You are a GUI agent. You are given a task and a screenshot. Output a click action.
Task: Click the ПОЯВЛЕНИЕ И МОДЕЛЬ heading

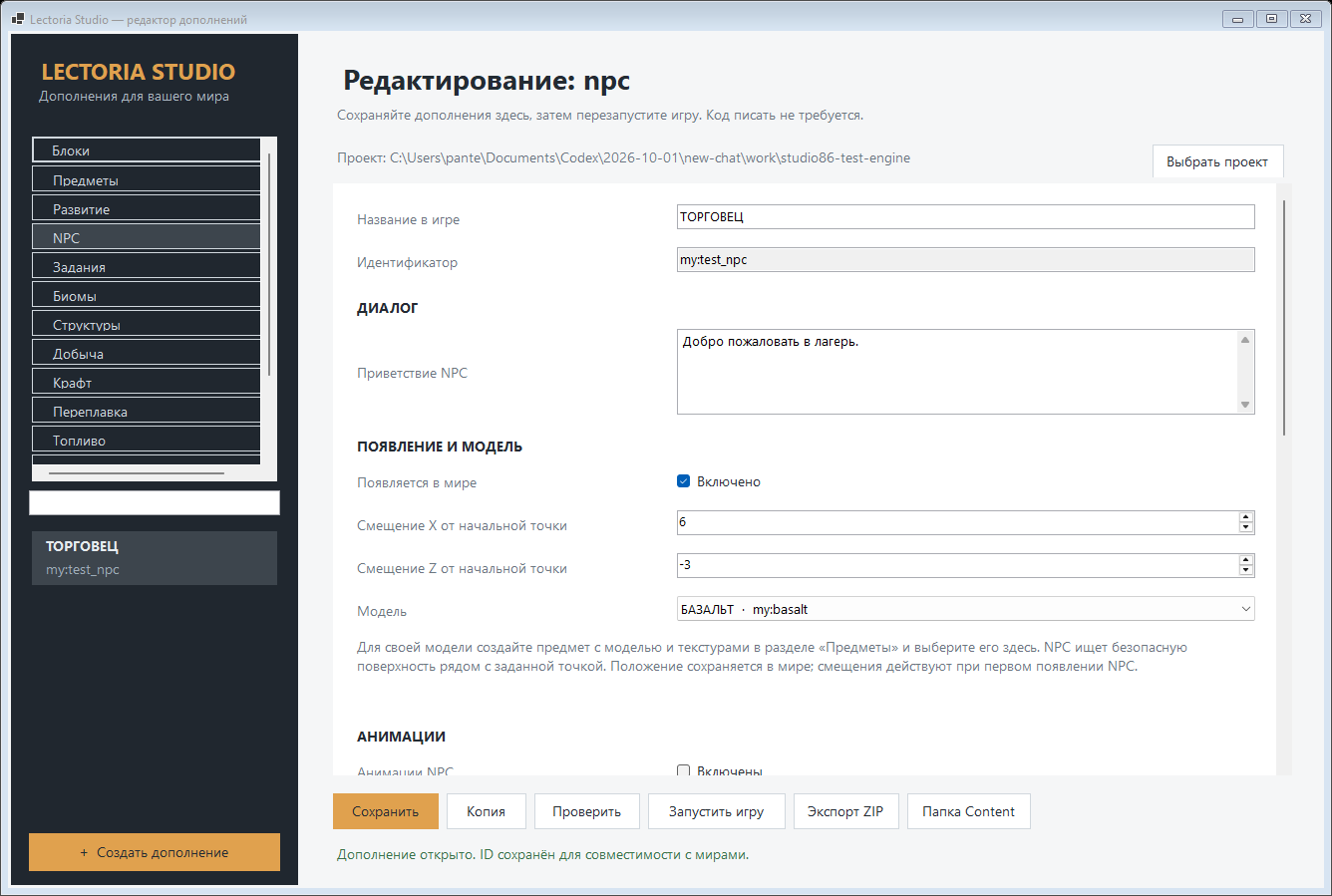(x=440, y=447)
